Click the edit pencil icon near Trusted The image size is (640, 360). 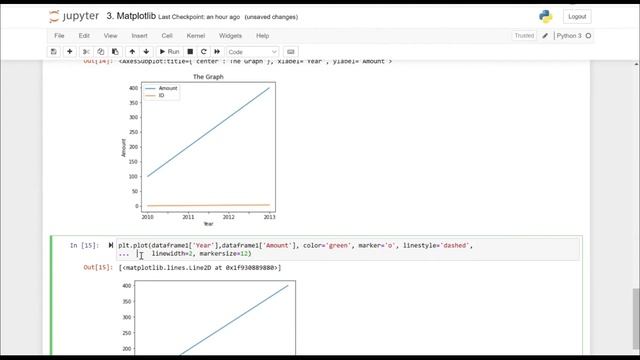click(545, 36)
